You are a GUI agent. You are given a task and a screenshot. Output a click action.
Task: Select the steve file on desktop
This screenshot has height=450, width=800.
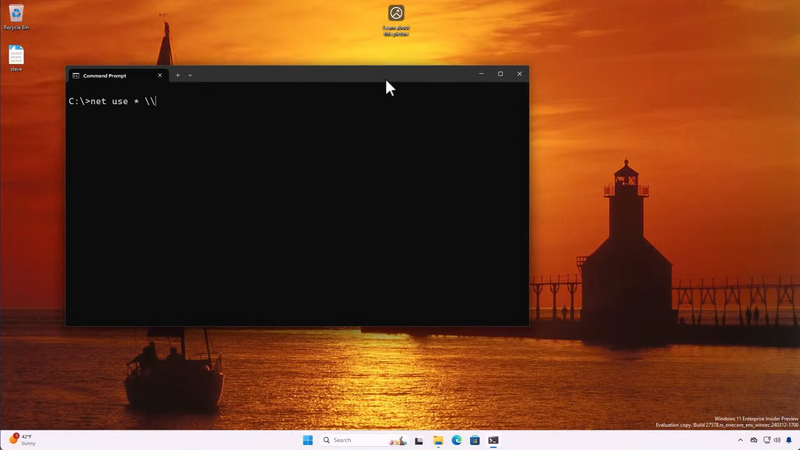[x=16, y=56]
